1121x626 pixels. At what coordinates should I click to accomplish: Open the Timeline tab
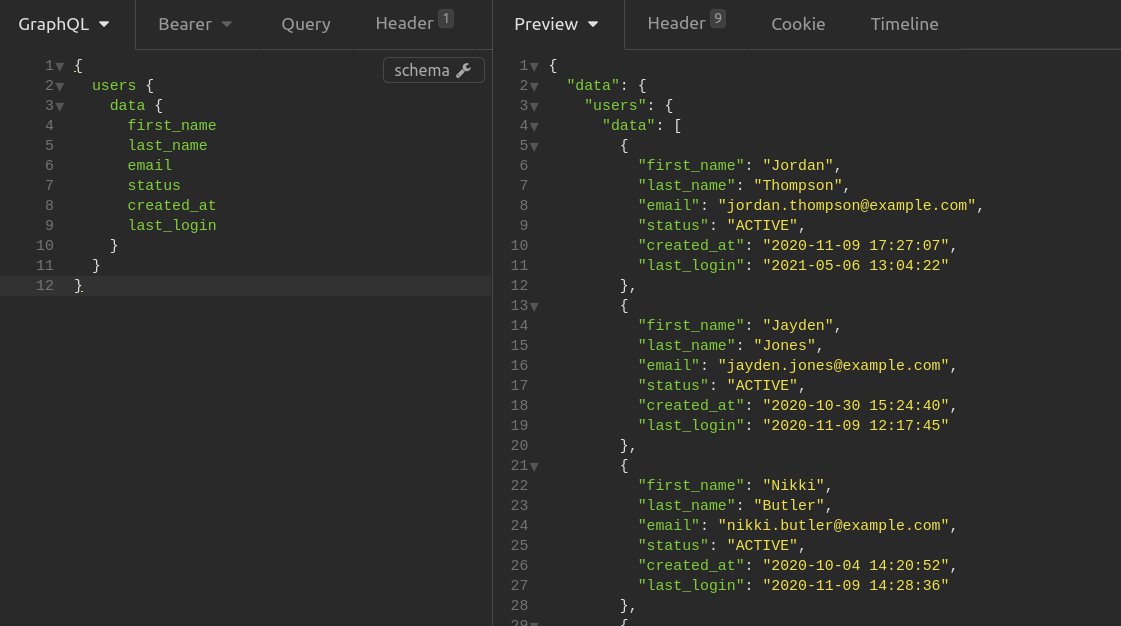point(904,24)
